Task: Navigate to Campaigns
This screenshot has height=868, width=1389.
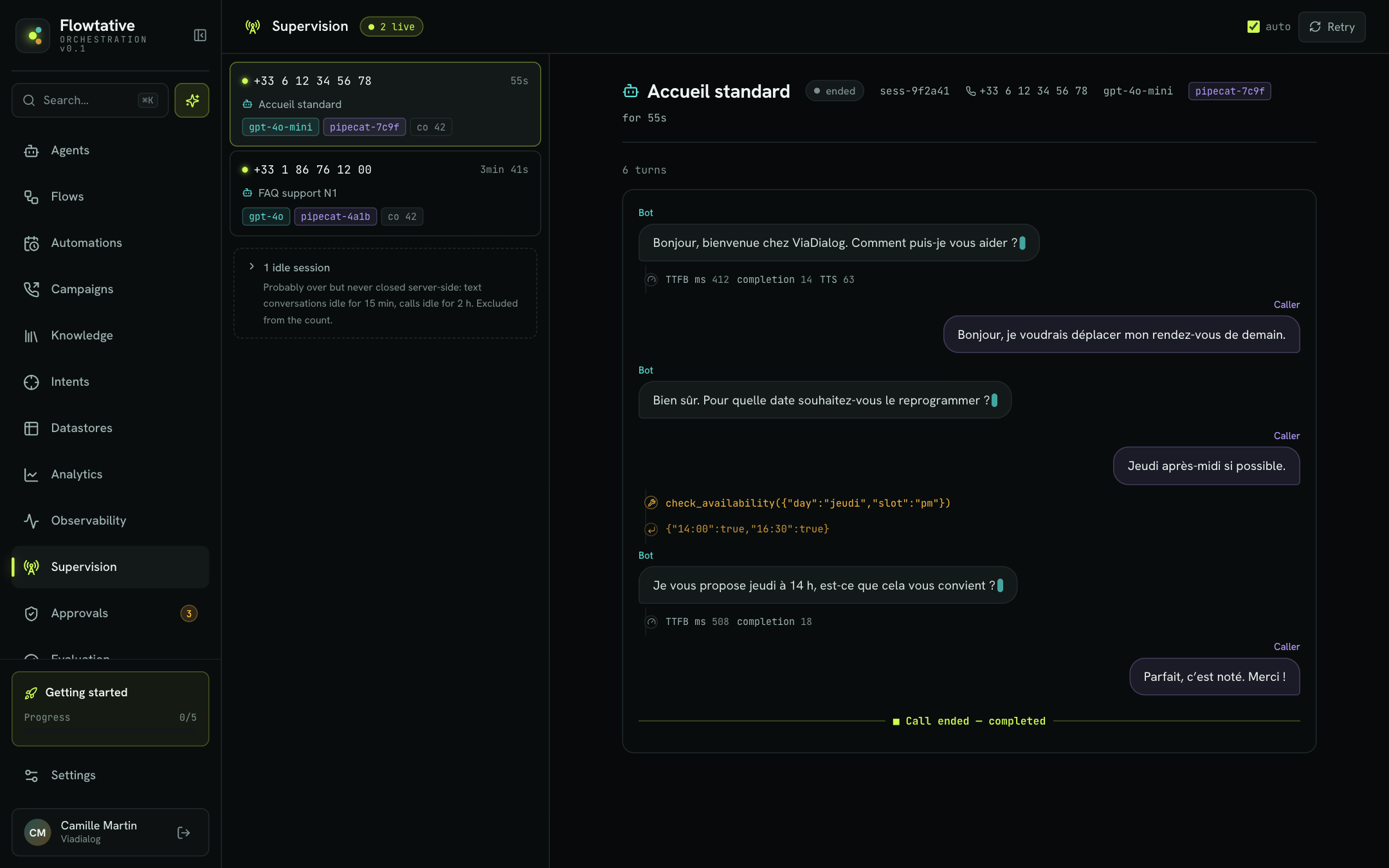Action: coord(111,289)
